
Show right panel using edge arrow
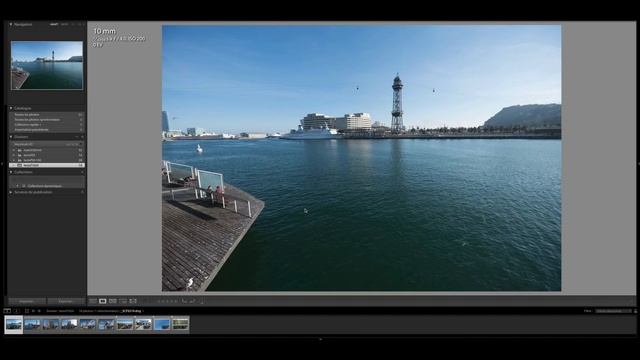(x=638, y=164)
